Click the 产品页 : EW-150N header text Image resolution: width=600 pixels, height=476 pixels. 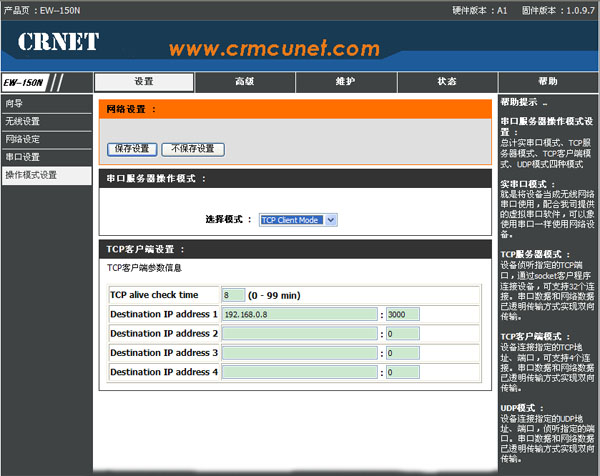(x=42, y=10)
